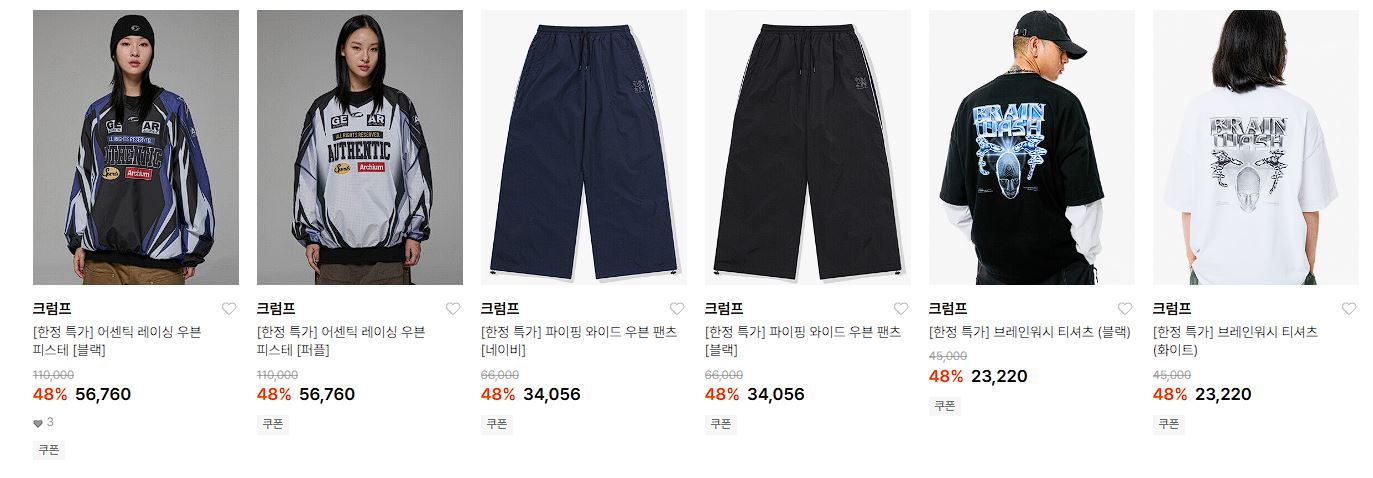Click the small filled heart with 3 likes

(x=38, y=423)
